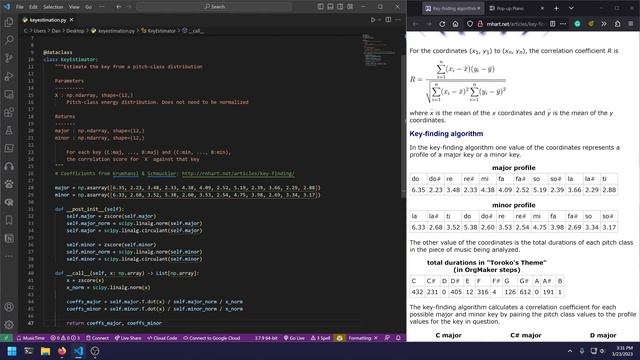
Task: Open problems count in status bar
Action: coord(65,338)
